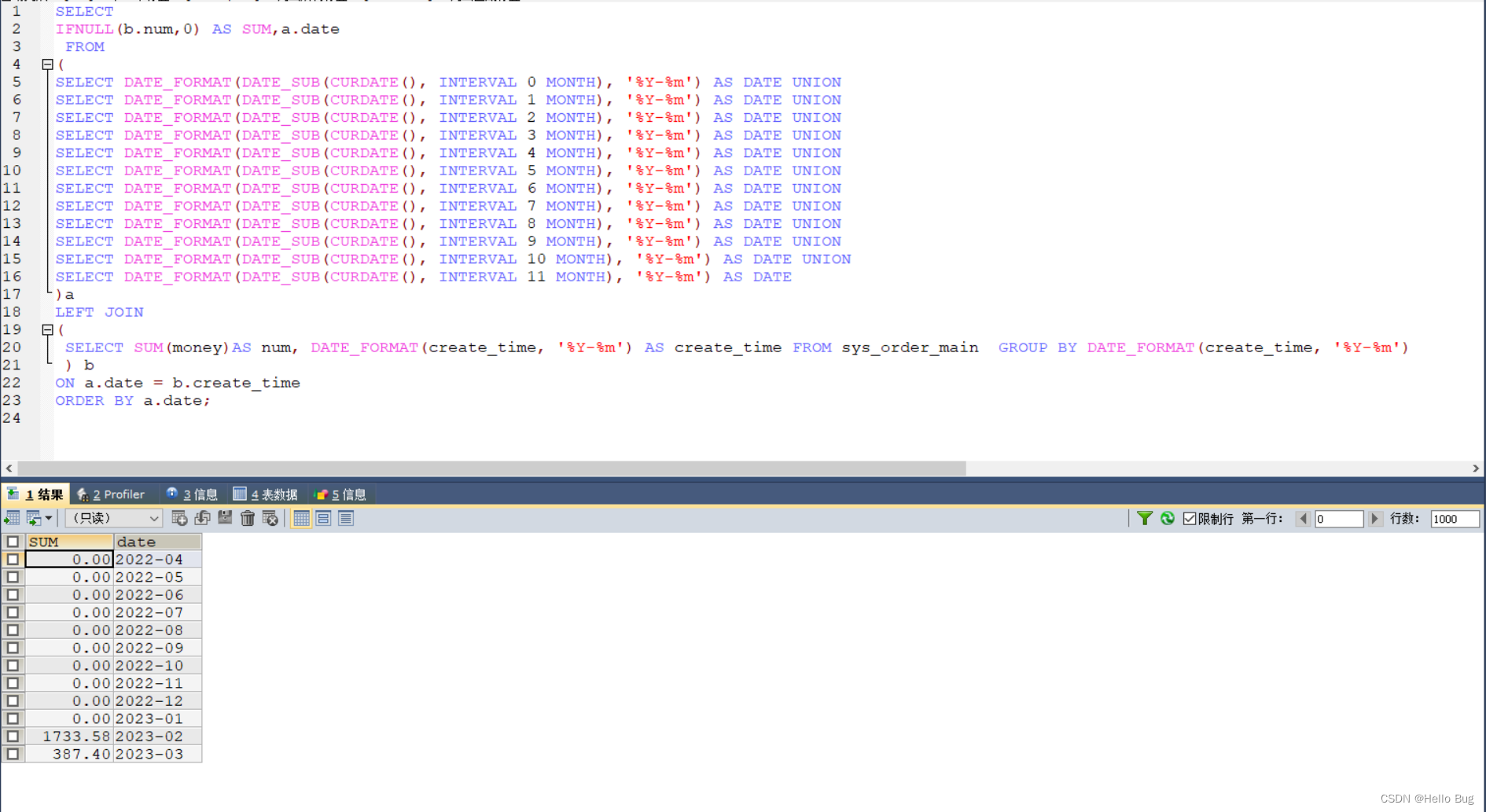The height and width of the screenshot is (812, 1486).
Task: Click the green refresh icon
Action: point(1168,518)
